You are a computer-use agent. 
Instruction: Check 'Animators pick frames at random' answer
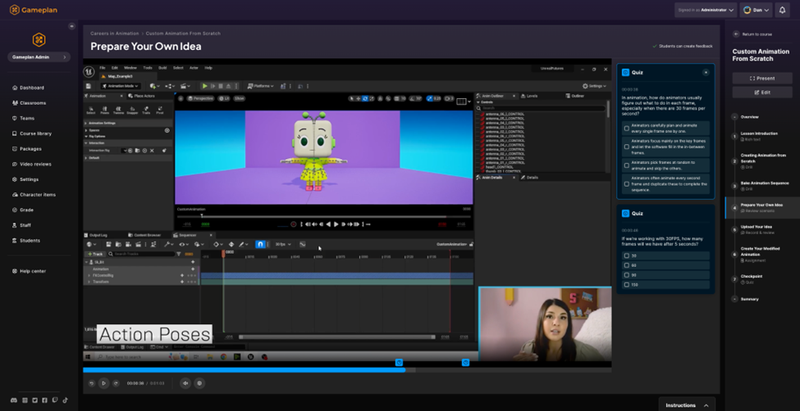[627, 165]
